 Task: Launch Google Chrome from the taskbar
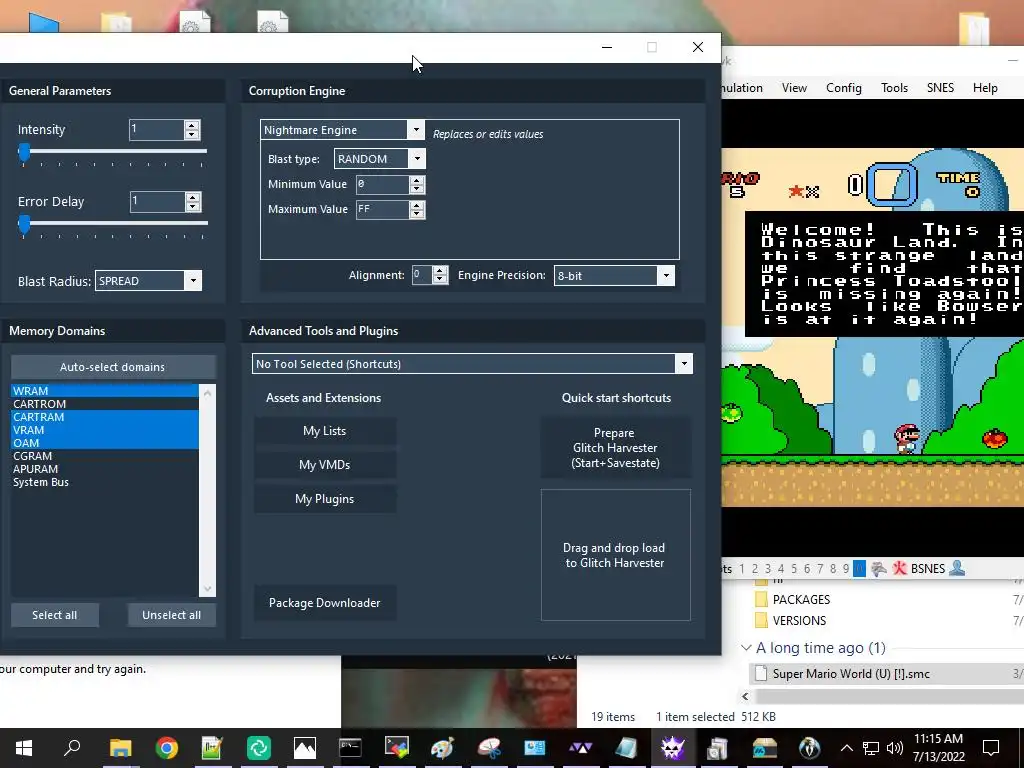tap(167, 747)
